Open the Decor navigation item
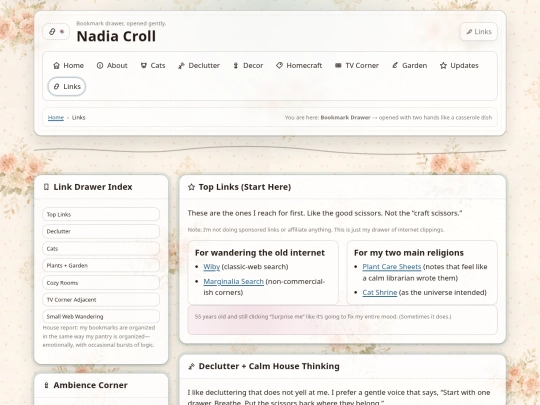This screenshot has height=405, width=540. pos(248,65)
